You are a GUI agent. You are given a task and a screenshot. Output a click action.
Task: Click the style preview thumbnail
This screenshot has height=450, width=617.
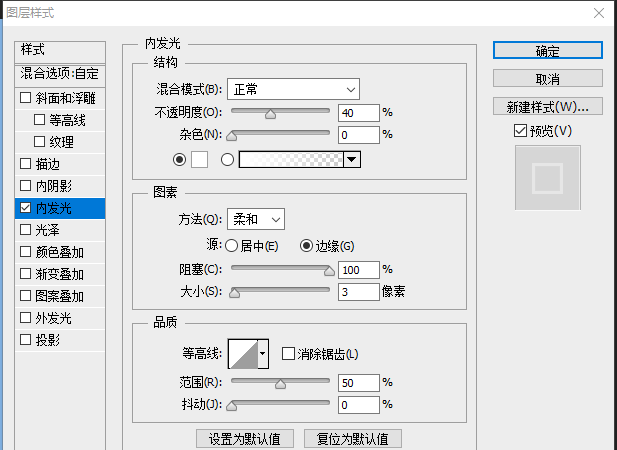click(547, 178)
